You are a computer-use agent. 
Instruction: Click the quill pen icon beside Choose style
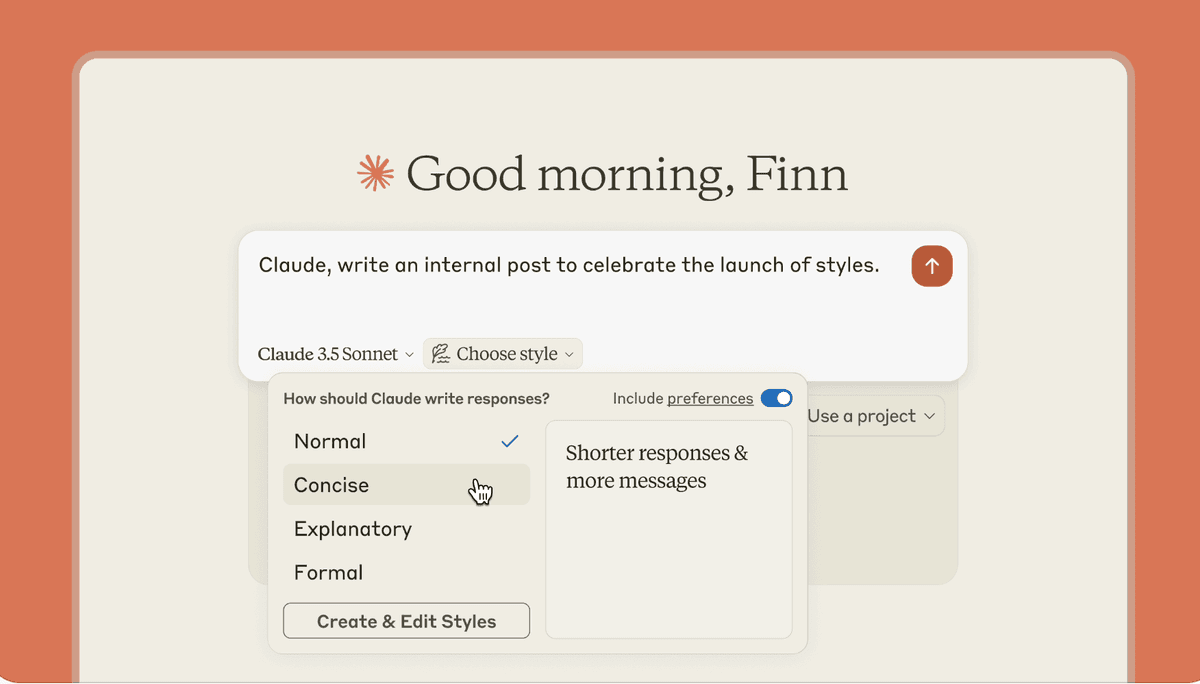click(440, 353)
